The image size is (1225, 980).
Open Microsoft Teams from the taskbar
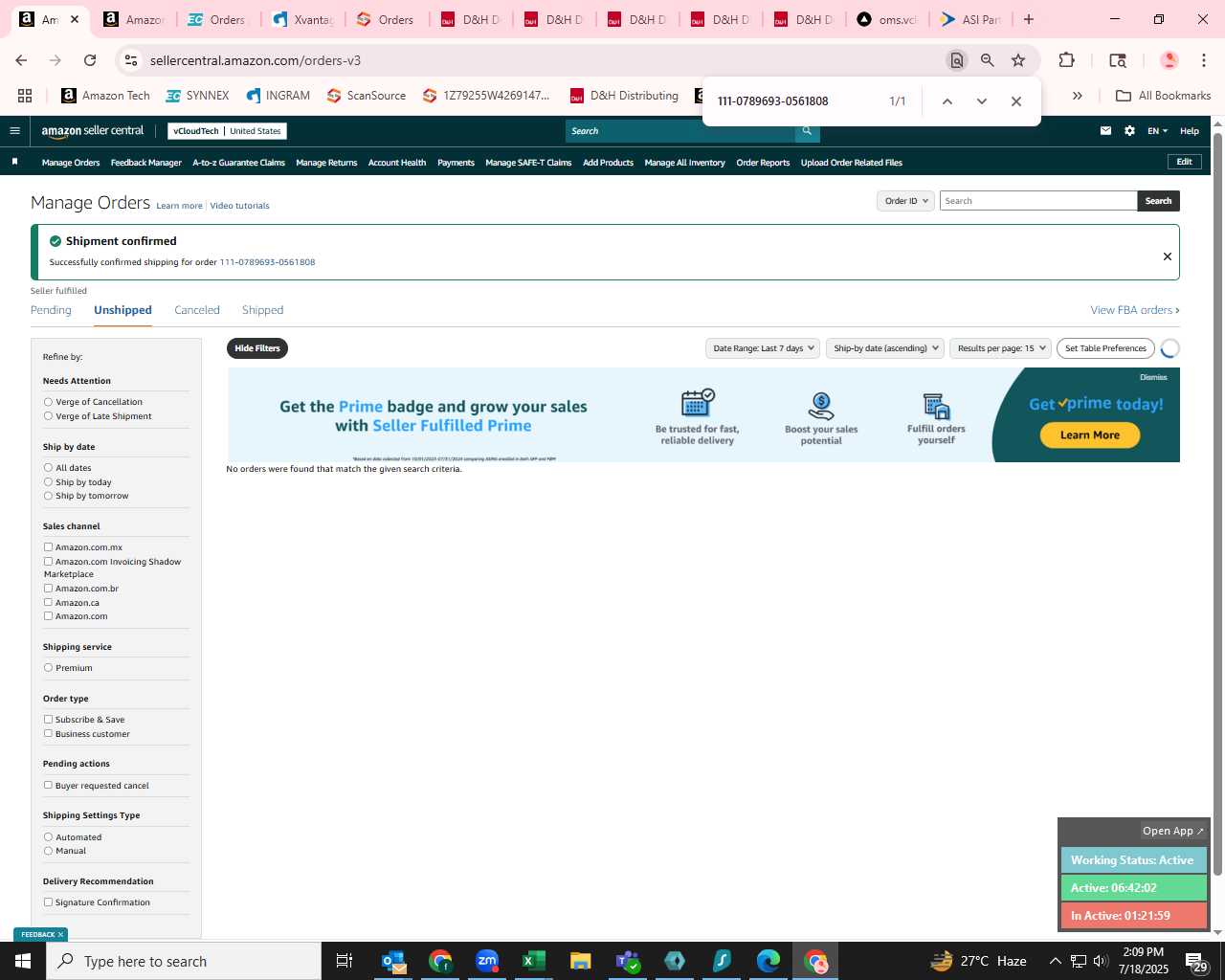(x=628, y=961)
